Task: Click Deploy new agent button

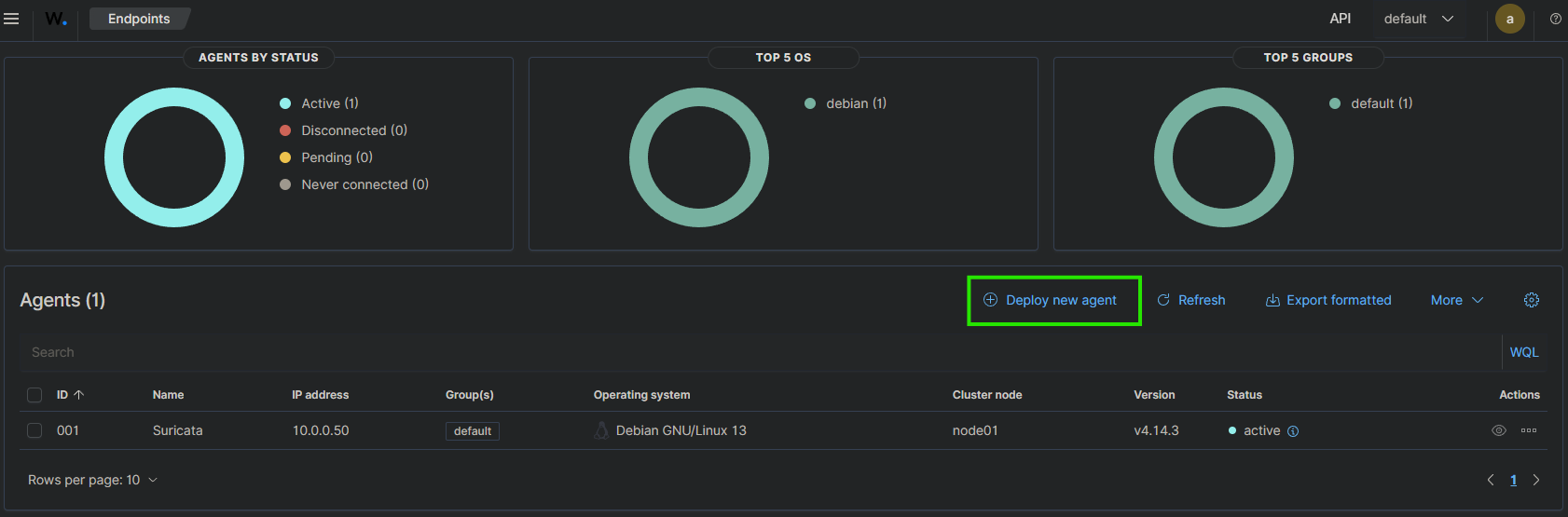Action: pyautogui.click(x=1053, y=300)
